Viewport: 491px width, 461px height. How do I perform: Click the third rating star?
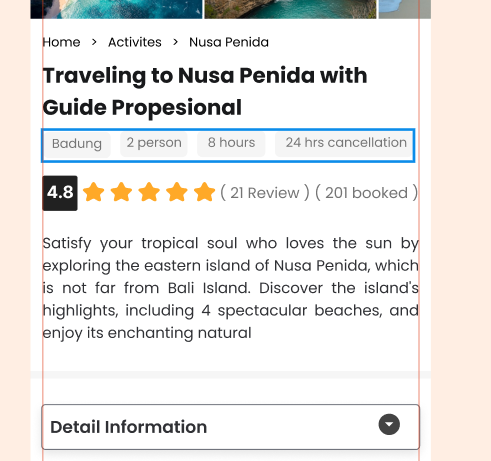click(149, 192)
